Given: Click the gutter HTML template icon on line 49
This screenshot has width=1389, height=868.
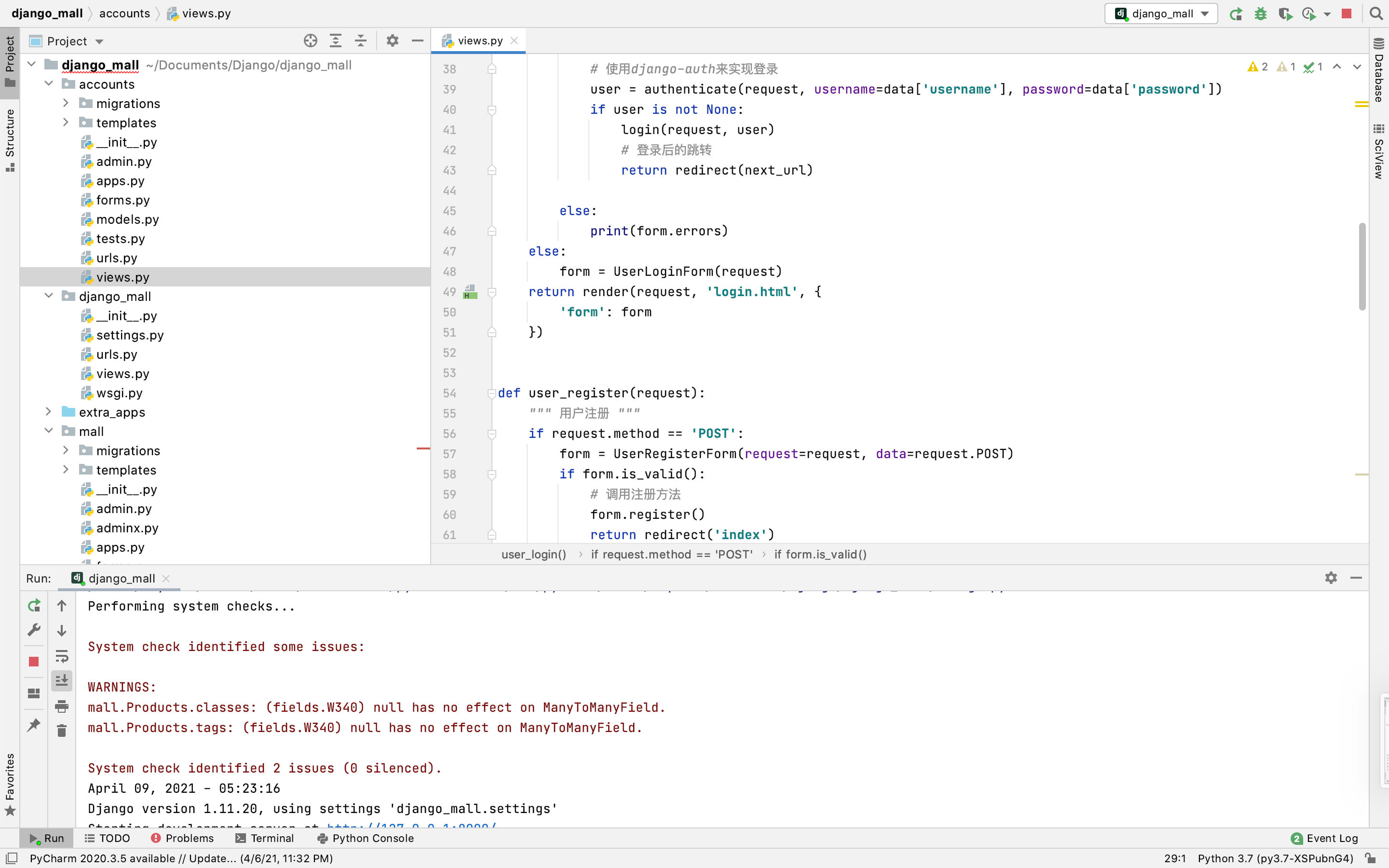Looking at the screenshot, I should (470, 292).
